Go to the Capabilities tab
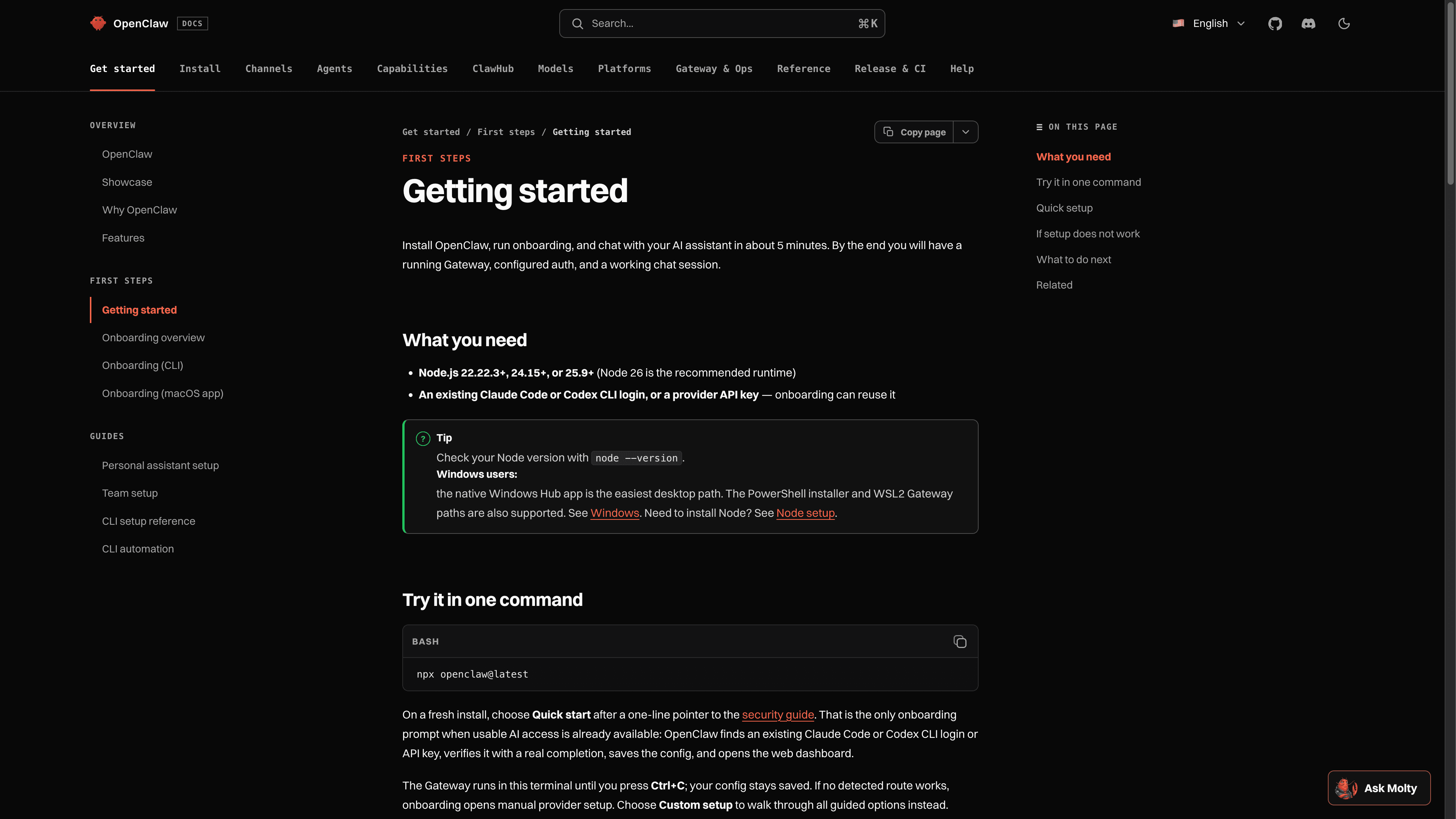The width and height of the screenshot is (1456, 819). point(412,68)
